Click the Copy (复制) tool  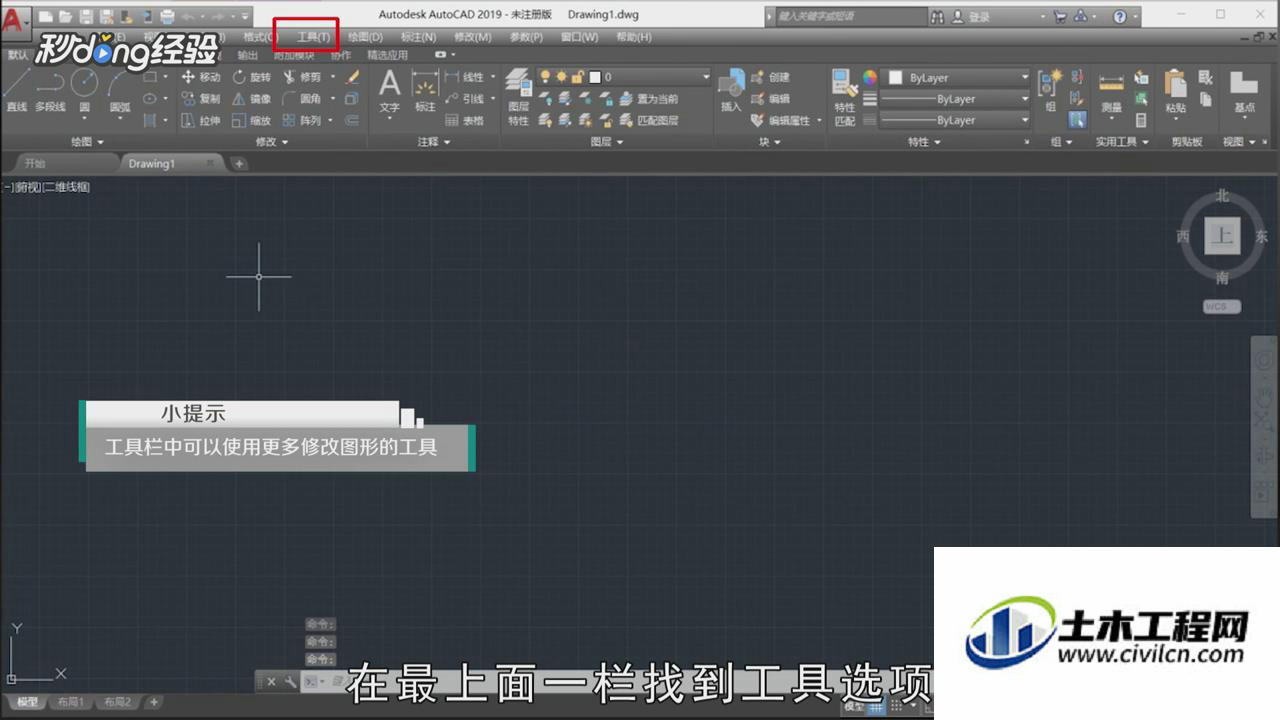[201, 99]
